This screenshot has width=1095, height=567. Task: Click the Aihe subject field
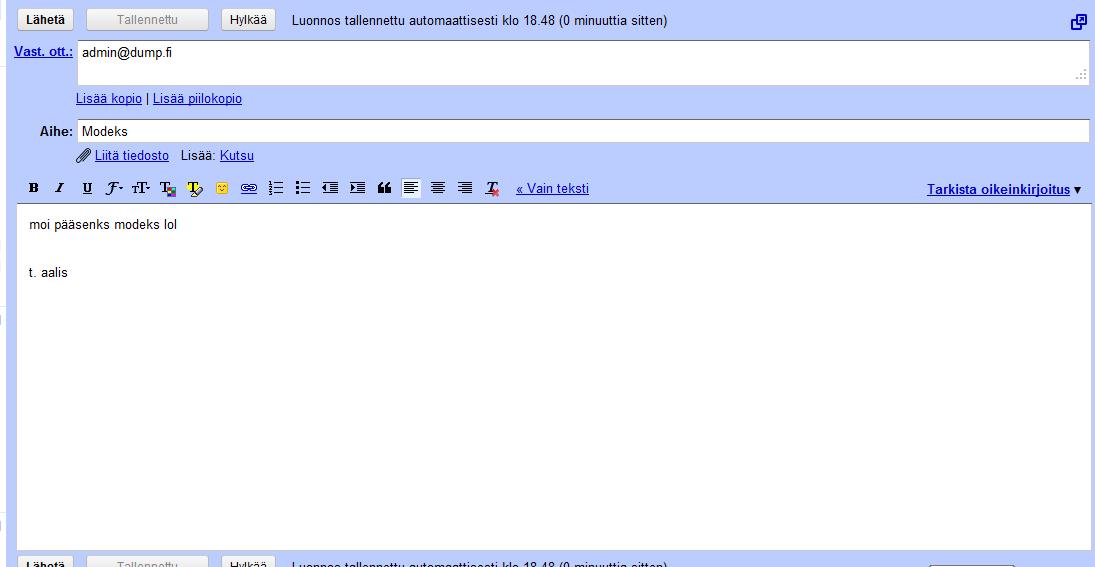pyautogui.click(x=582, y=131)
